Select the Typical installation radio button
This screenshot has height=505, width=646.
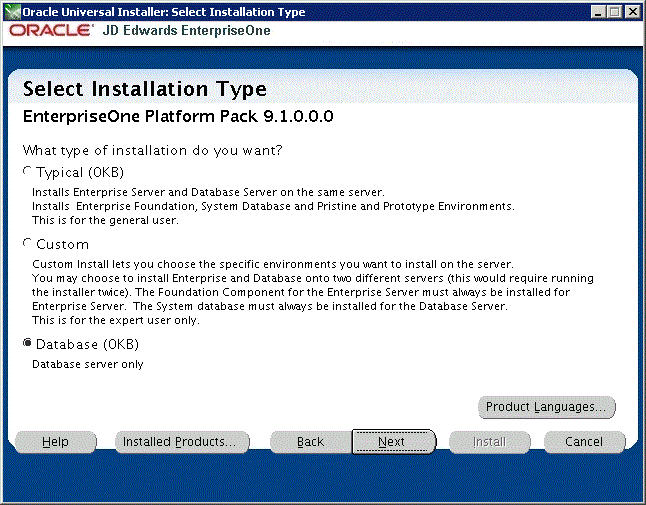(27, 171)
